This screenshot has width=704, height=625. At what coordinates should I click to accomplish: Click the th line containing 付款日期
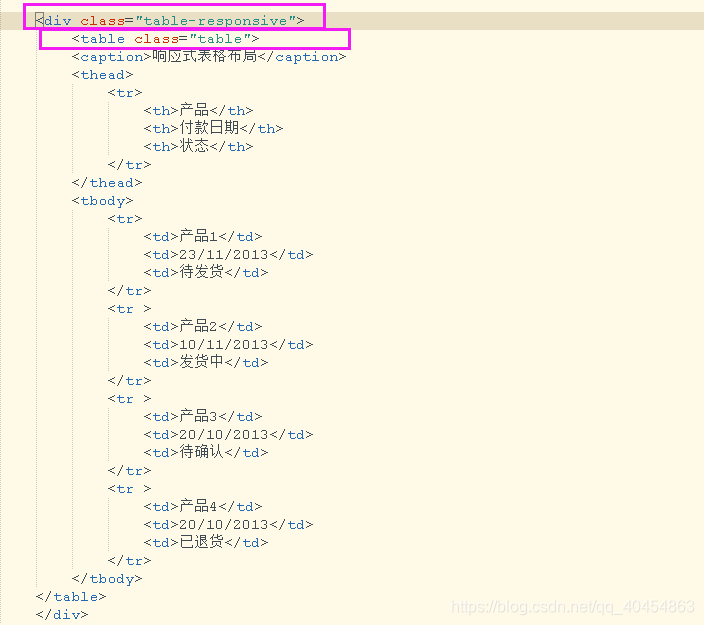(213, 128)
